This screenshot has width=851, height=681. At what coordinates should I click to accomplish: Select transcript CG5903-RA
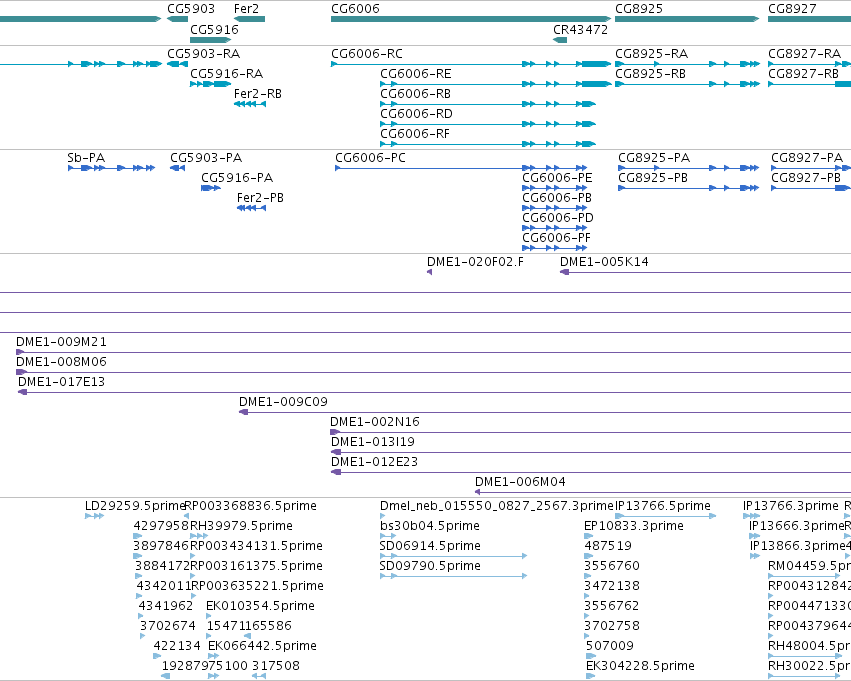click(x=204, y=54)
